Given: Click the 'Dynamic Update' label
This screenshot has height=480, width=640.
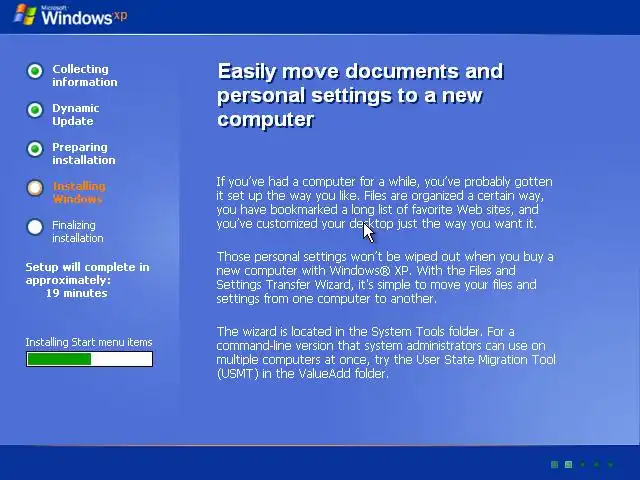Looking at the screenshot, I should tap(76, 115).
